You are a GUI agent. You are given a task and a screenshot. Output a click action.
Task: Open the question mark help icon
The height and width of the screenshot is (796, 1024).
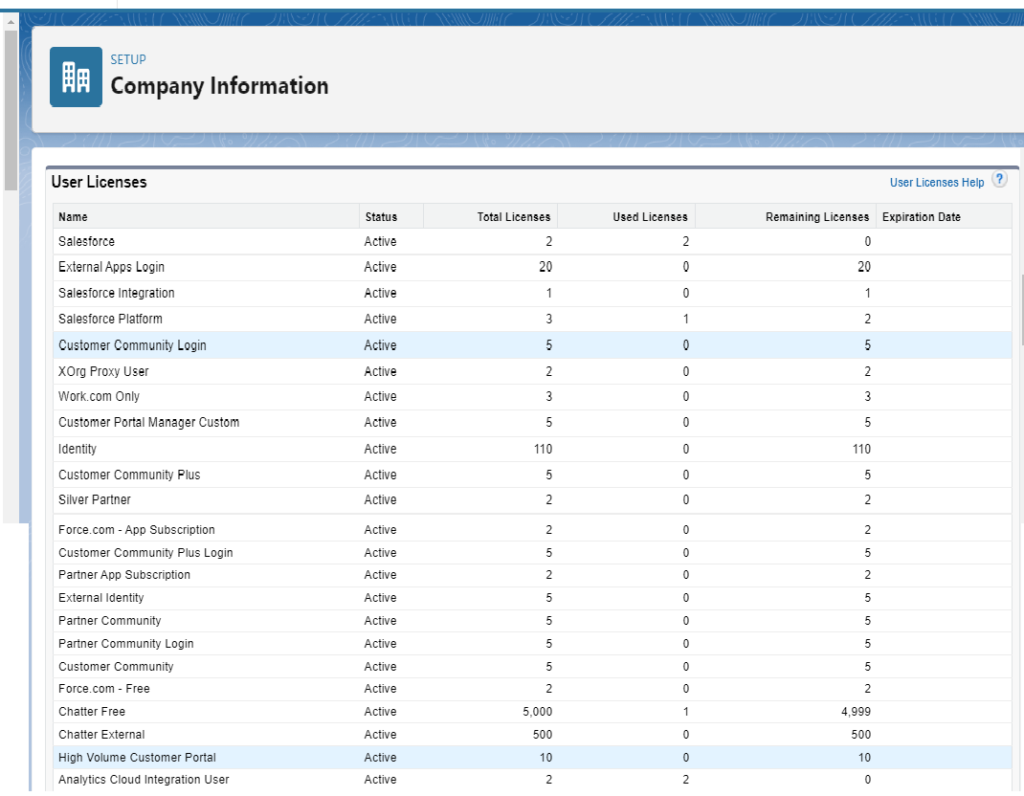(x=999, y=180)
